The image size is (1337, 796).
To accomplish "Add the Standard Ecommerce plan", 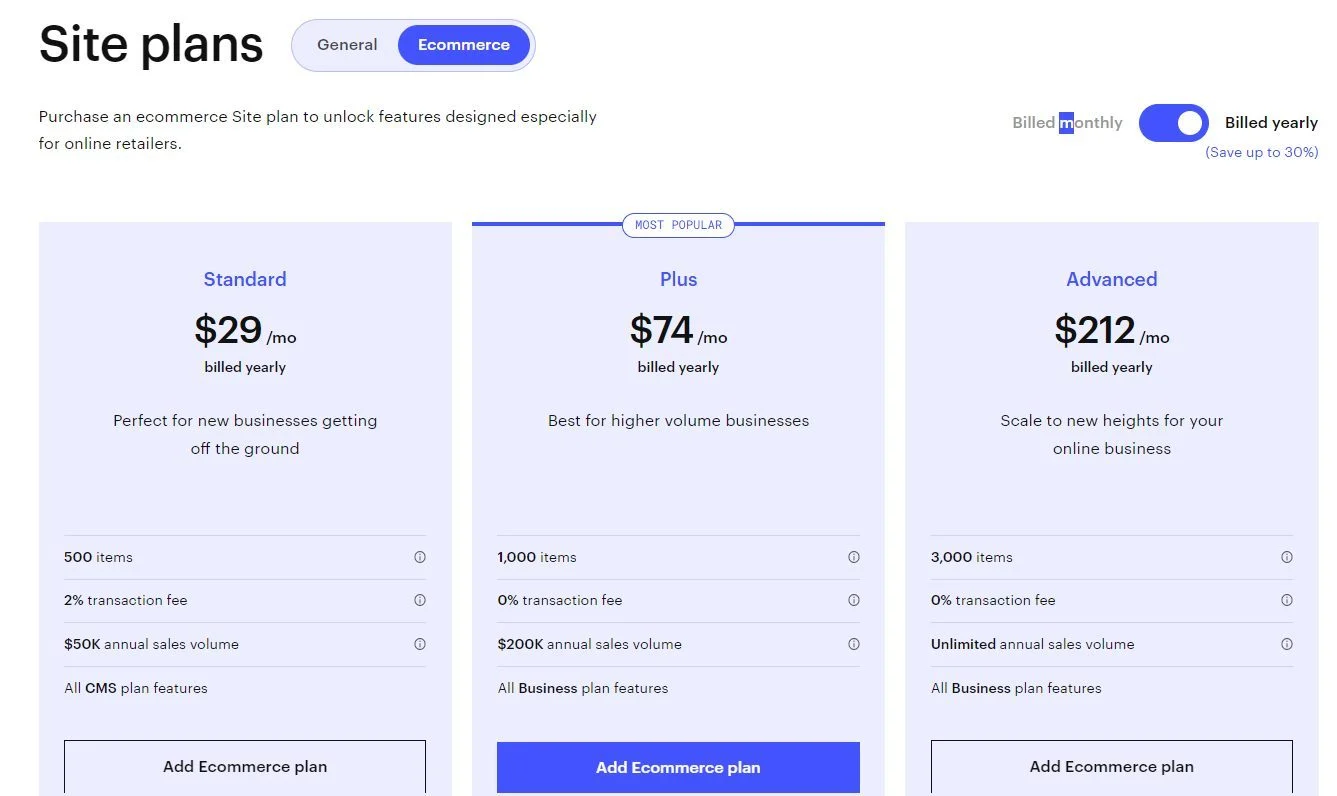I will pos(244,766).
